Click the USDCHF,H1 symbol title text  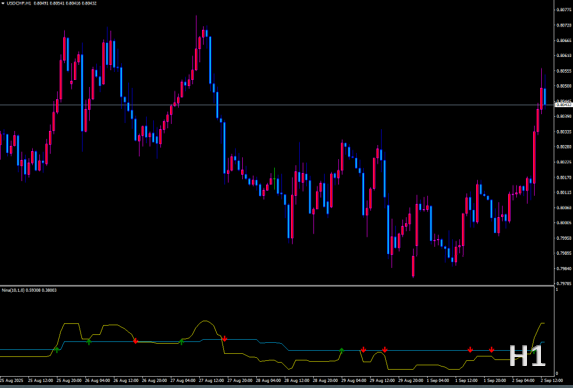pyautogui.click(x=19, y=3)
